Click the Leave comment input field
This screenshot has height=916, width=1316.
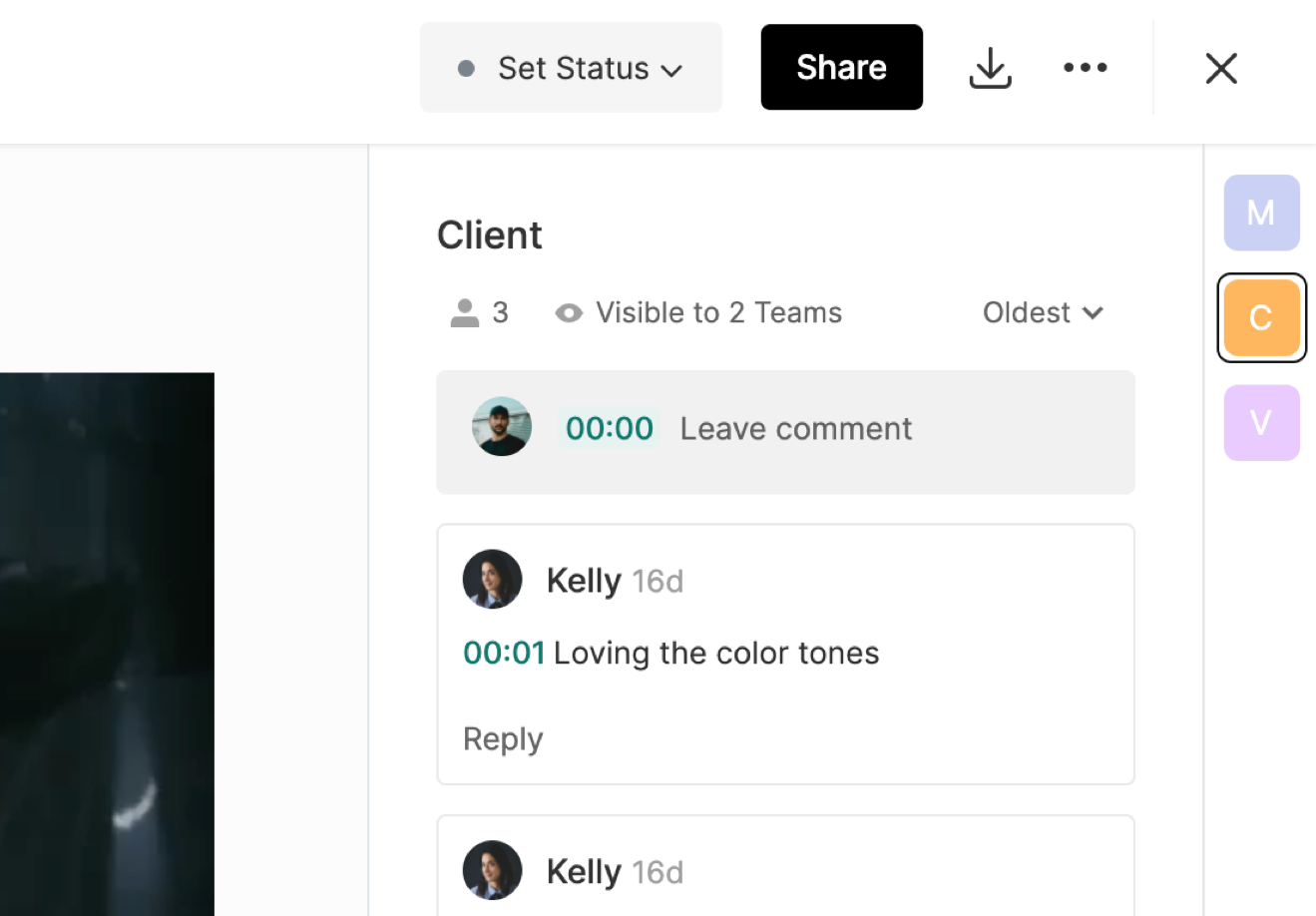796,429
